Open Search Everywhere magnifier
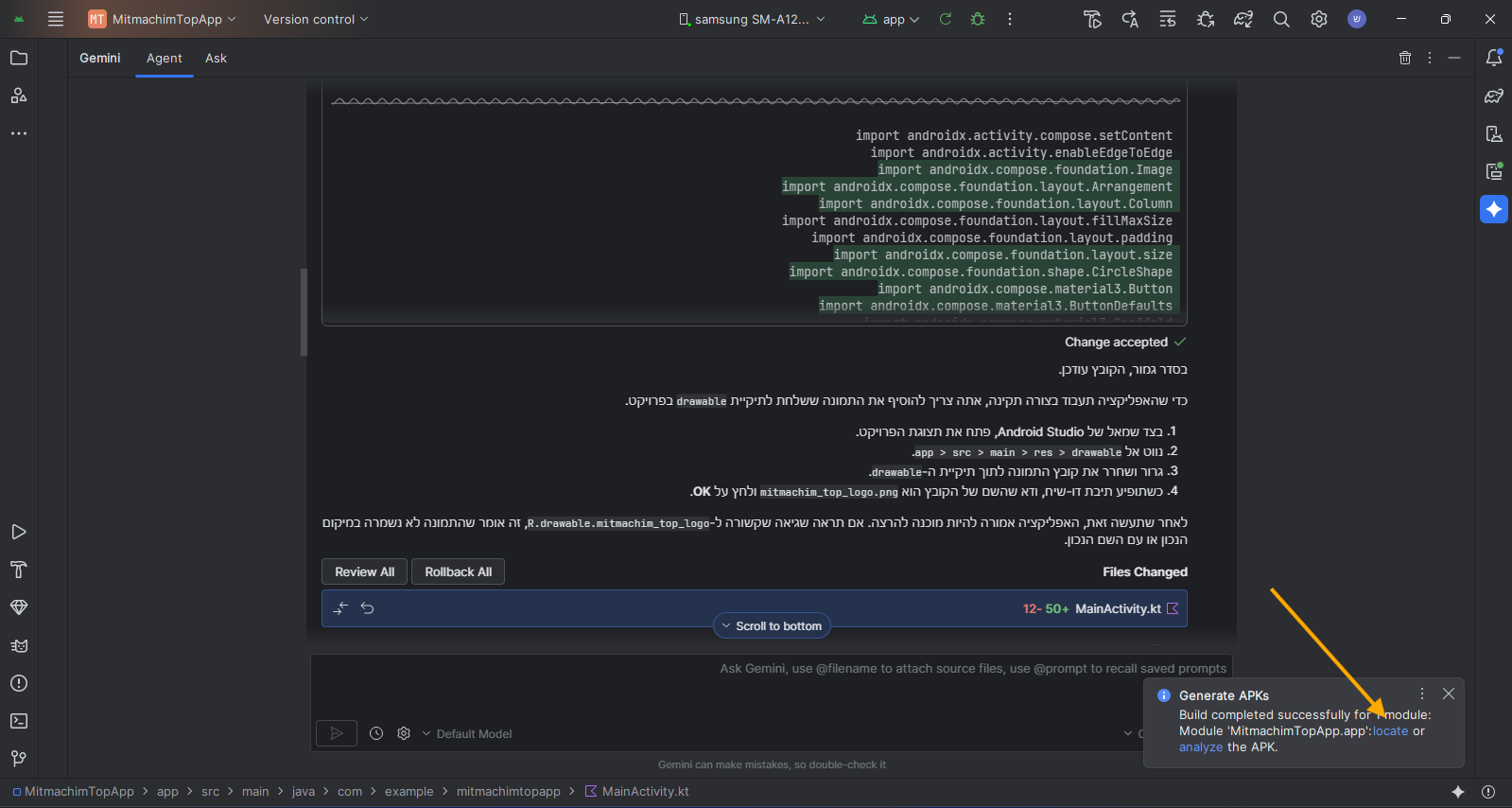This screenshot has width=1512, height=808. pyautogui.click(x=1281, y=19)
